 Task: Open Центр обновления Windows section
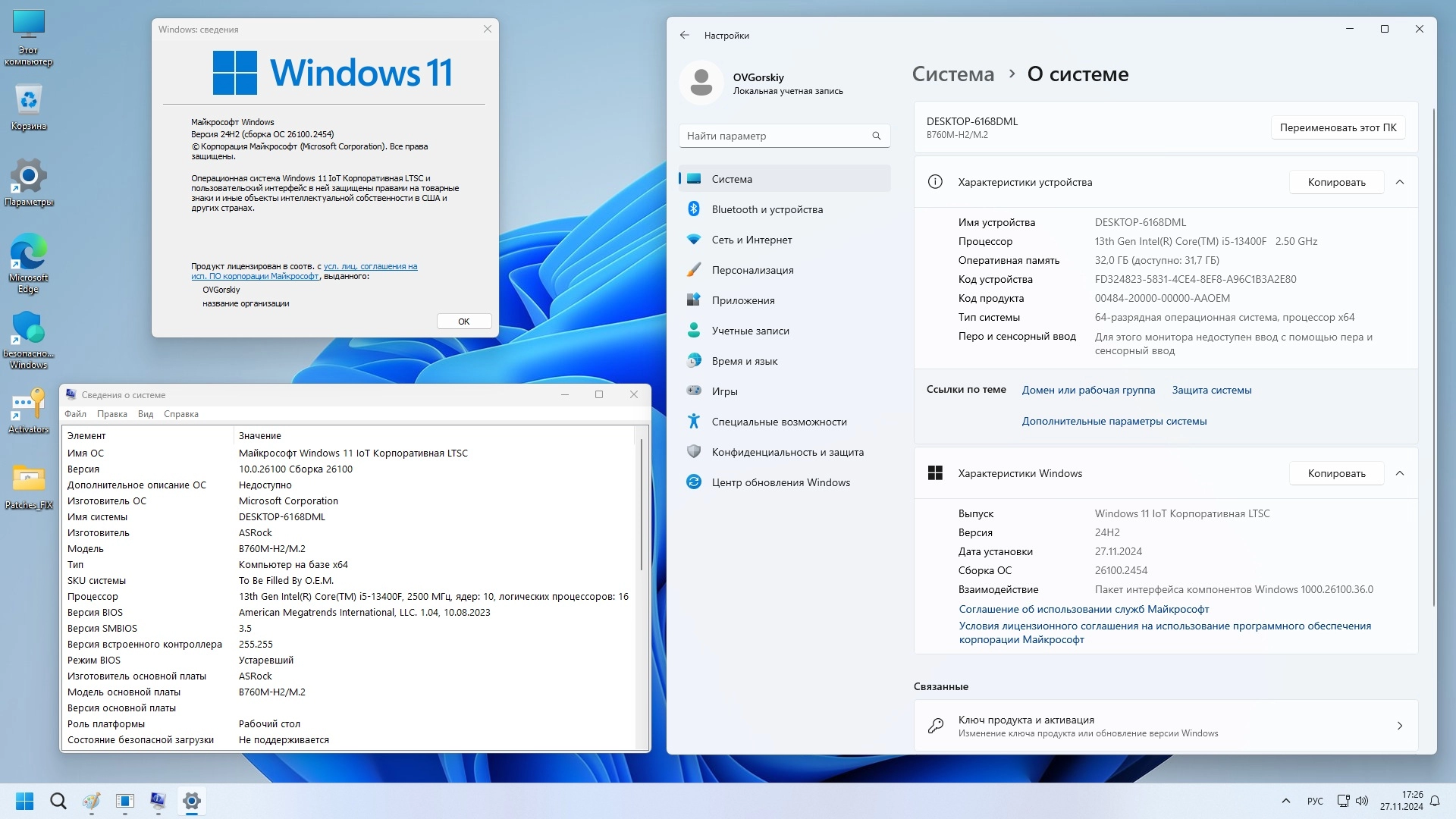pos(780,482)
